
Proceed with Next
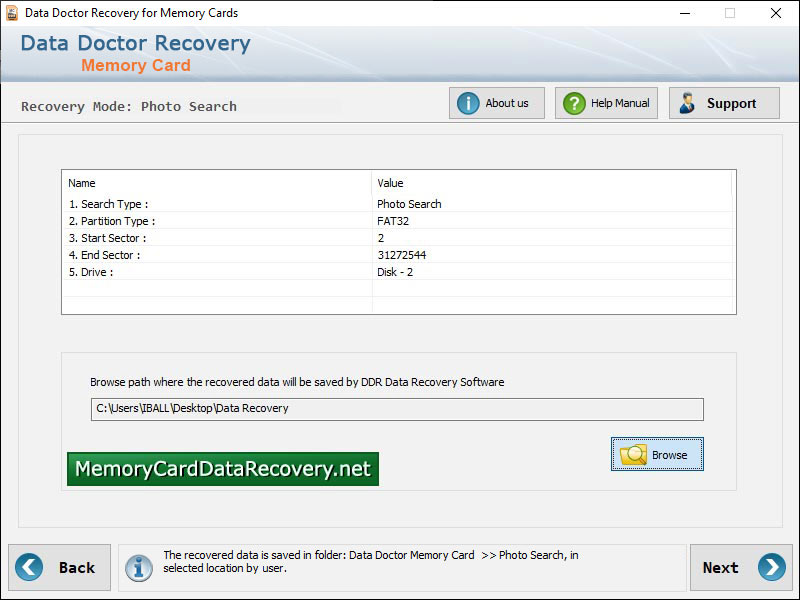pos(741,567)
